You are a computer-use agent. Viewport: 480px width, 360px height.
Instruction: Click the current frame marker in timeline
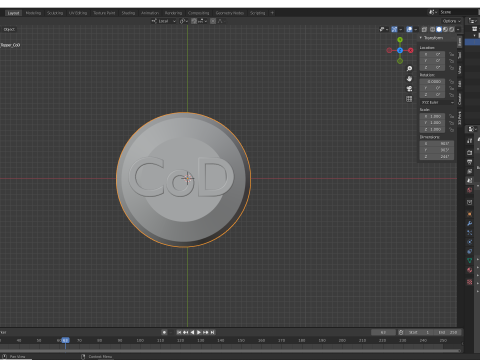pos(65,340)
